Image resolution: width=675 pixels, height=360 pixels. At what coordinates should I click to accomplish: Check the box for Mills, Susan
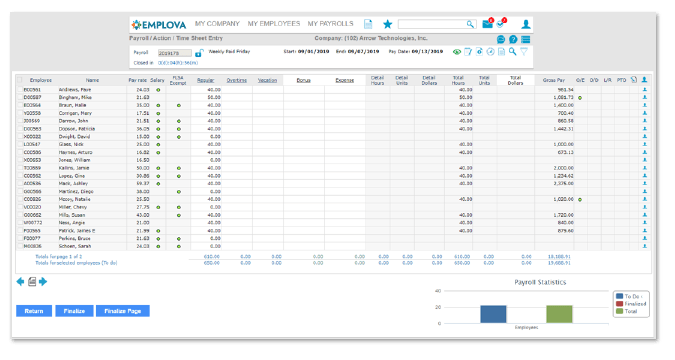point(19,215)
